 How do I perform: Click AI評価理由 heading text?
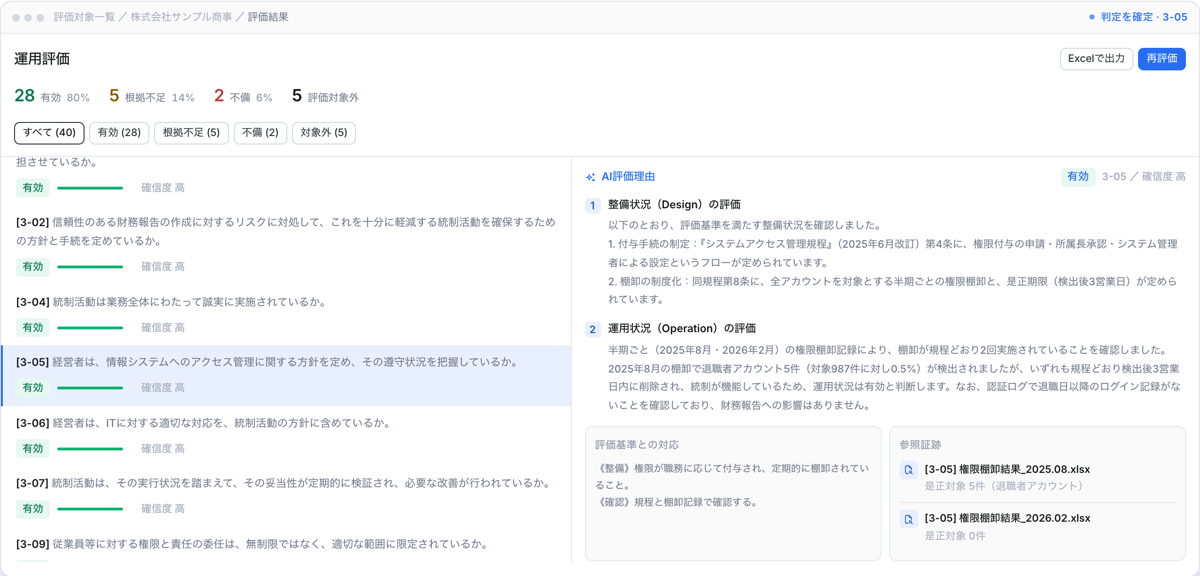[x=628, y=177]
